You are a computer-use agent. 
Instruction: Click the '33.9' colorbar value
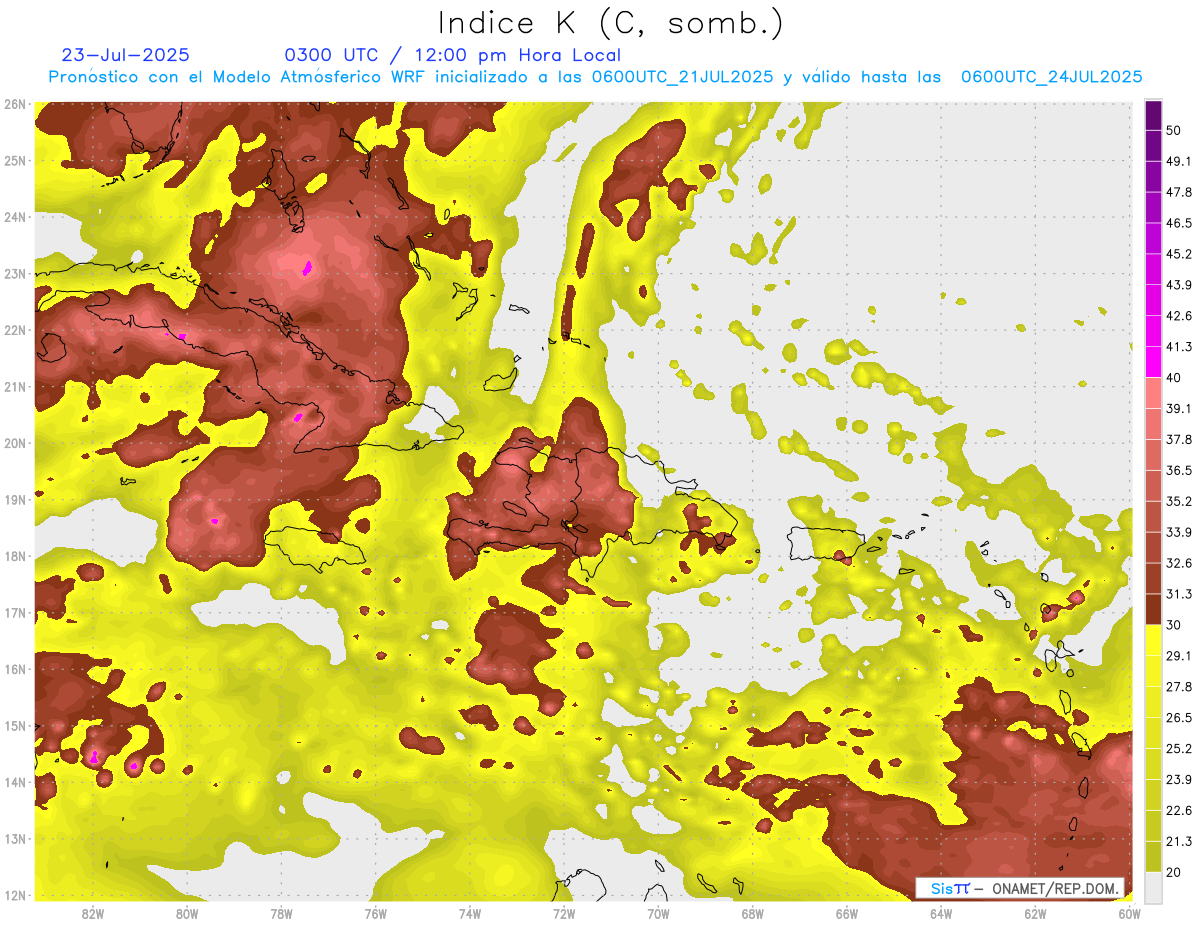(x=1179, y=532)
